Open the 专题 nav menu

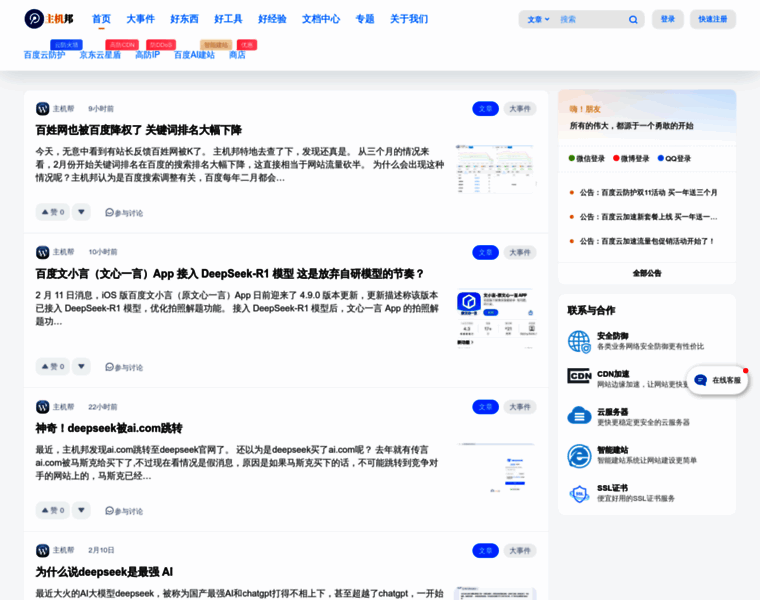pyautogui.click(x=365, y=19)
